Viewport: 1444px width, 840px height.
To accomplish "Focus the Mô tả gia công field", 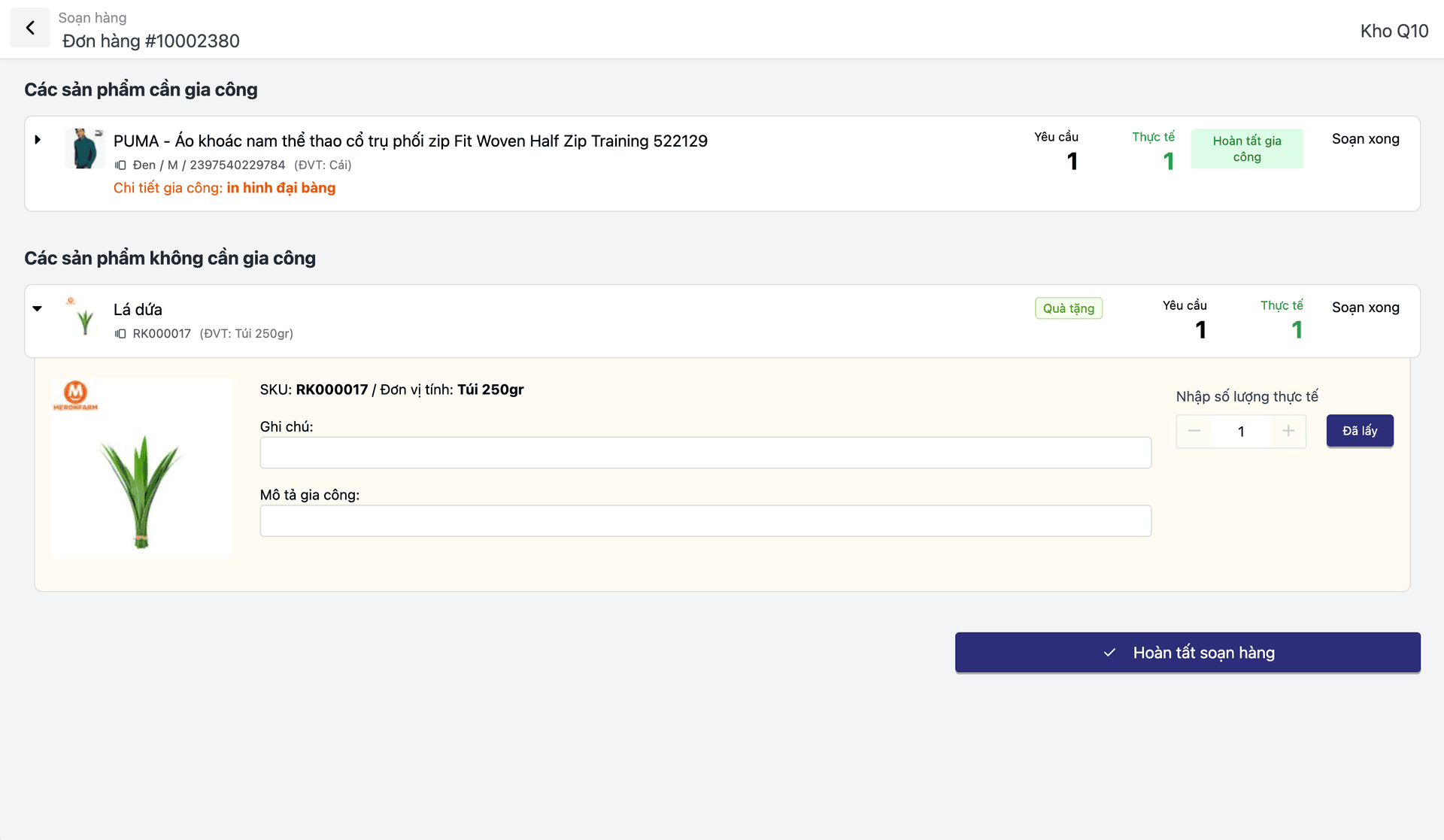I will click(705, 521).
